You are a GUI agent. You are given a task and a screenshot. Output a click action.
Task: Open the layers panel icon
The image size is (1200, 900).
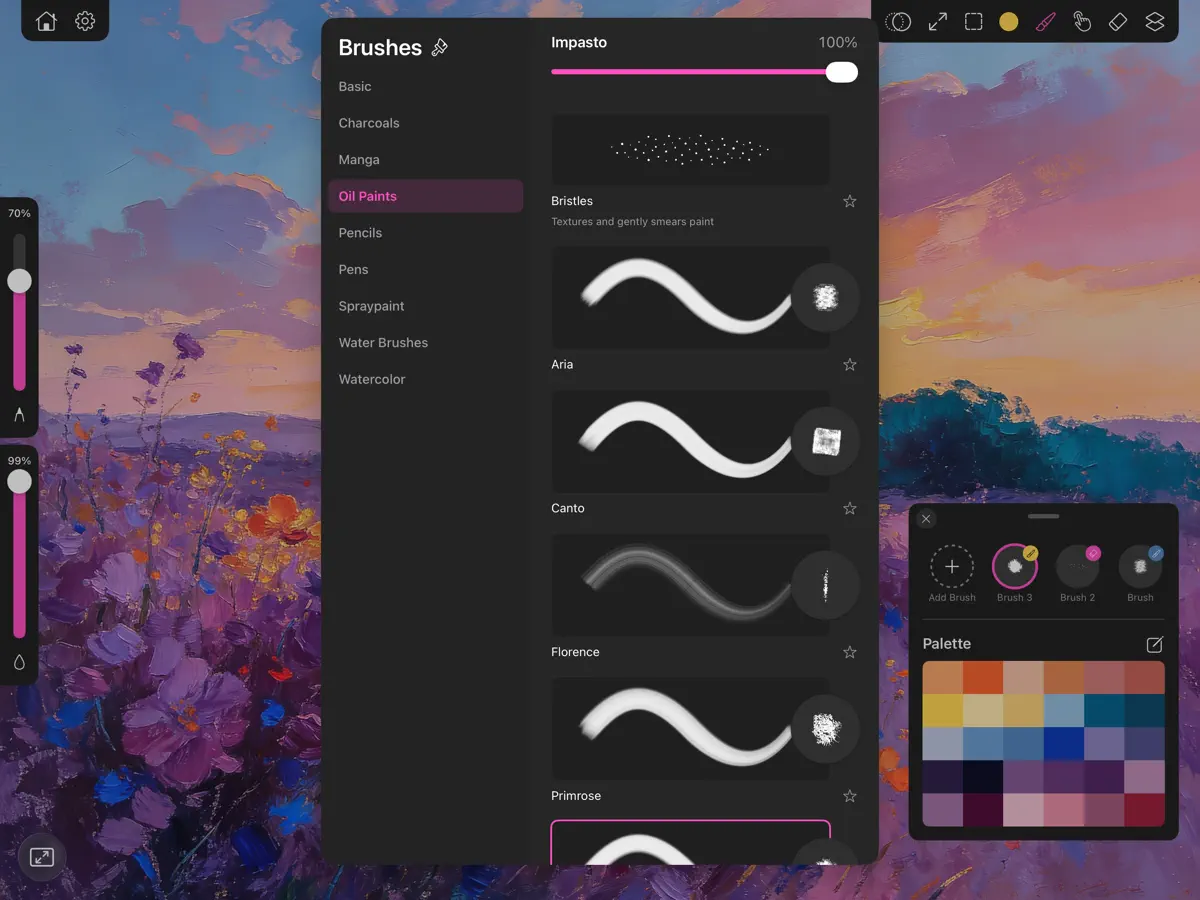coord(1155,21)
